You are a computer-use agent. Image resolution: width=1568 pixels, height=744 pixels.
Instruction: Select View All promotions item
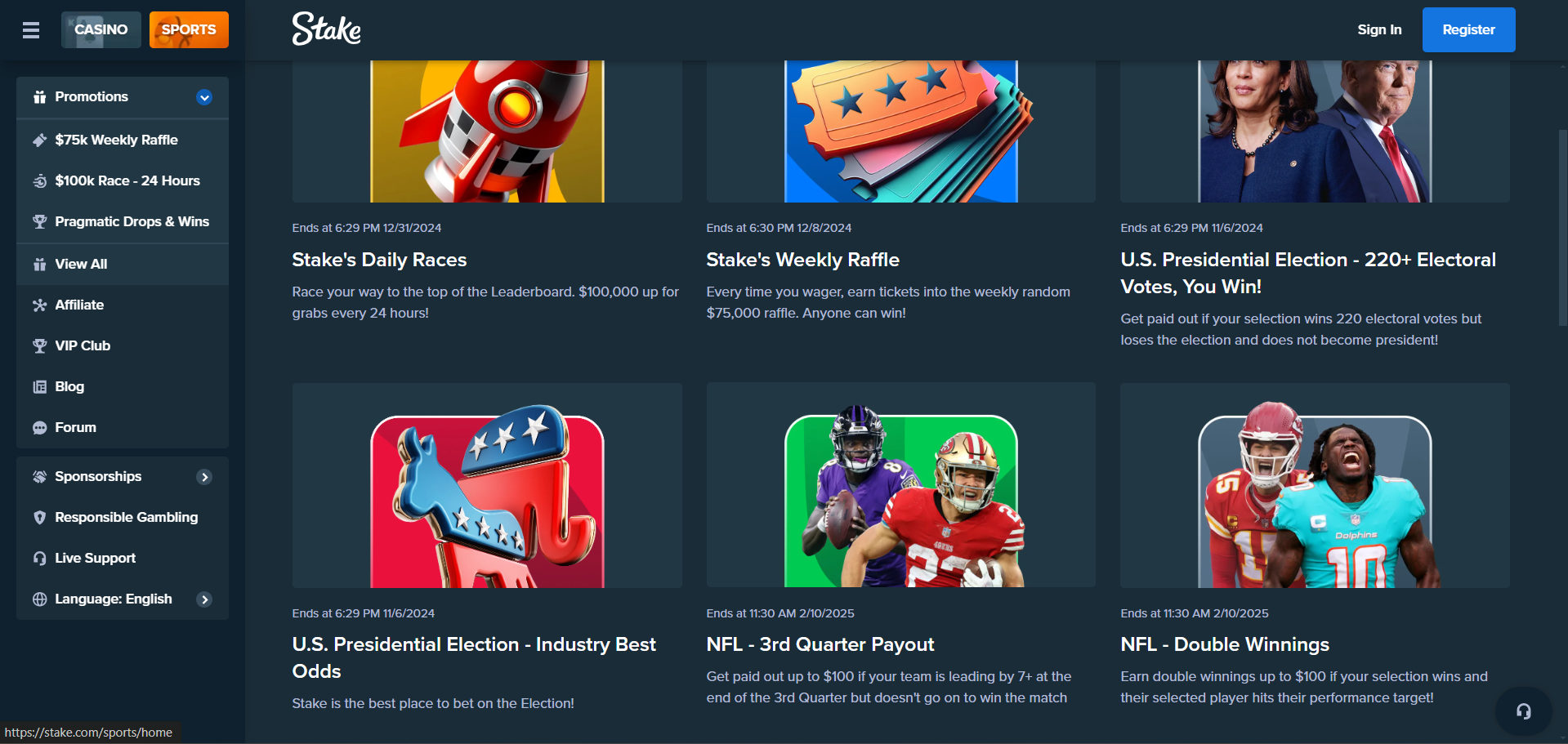[x=123, y=265]
